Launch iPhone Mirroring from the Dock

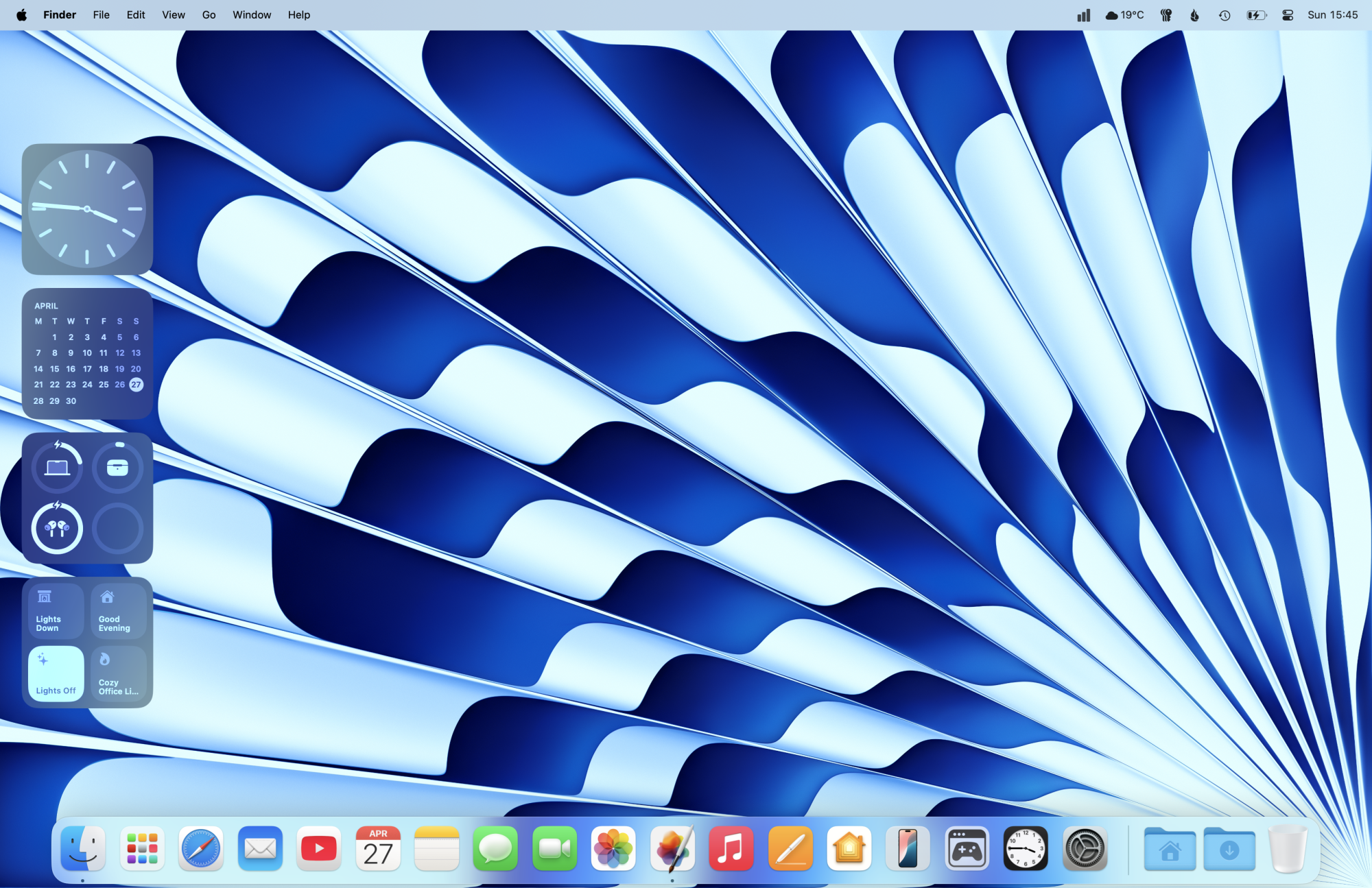point(908,849)
